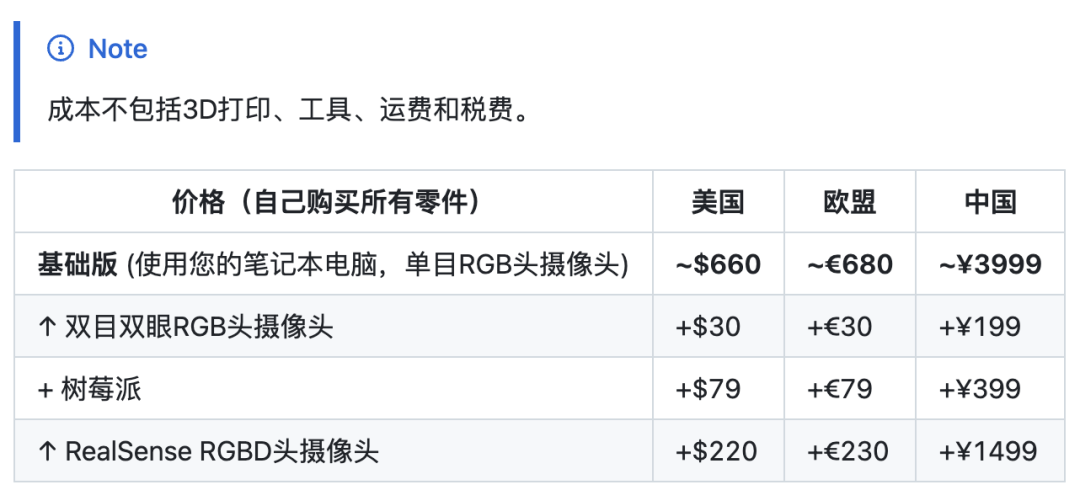This screenshot has height=490, width=1080.
Task: Click the up arrow before RealSense RGBD
Action: 47,451
